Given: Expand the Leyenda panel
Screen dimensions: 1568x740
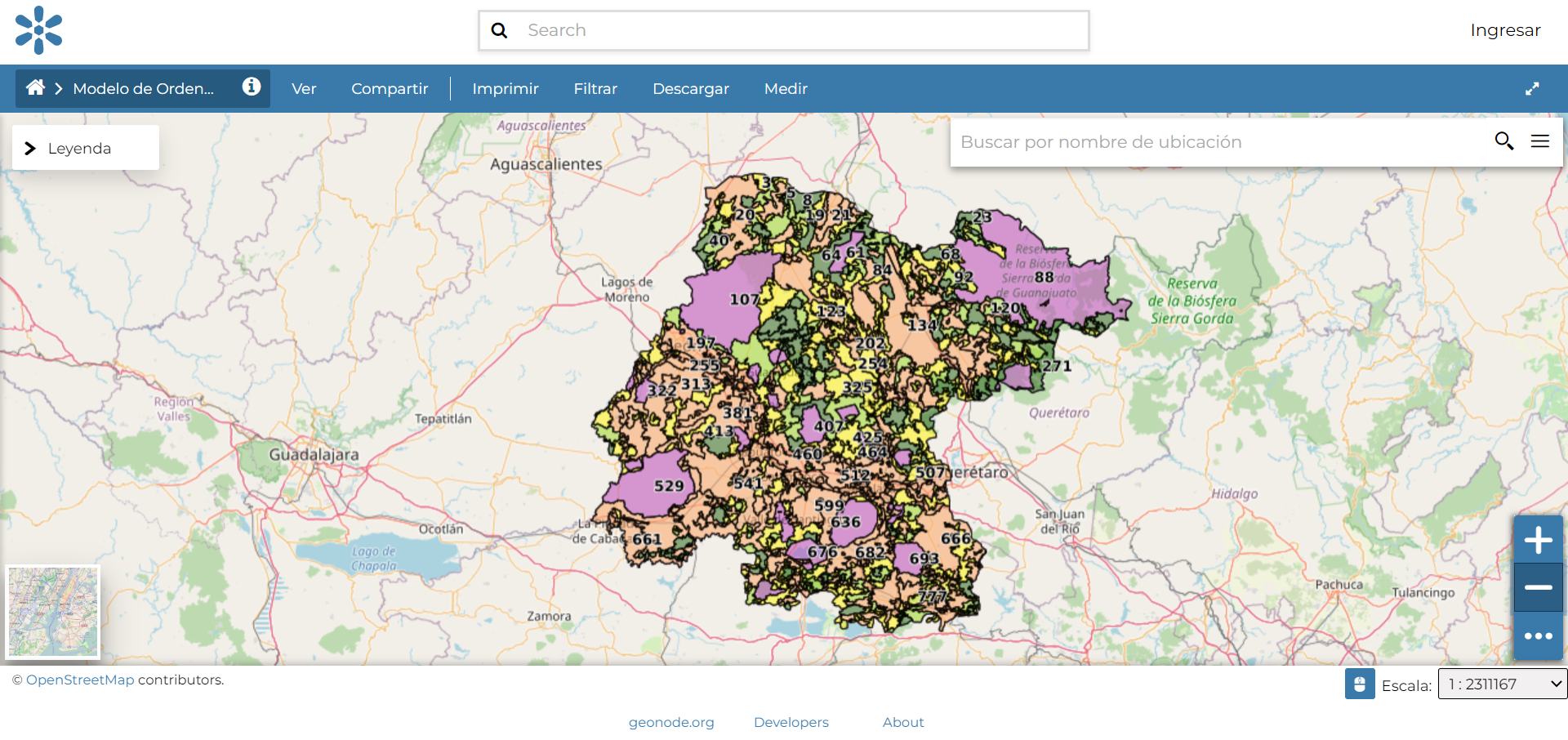Looking at the screenshot, I should [x=85, y=148].
